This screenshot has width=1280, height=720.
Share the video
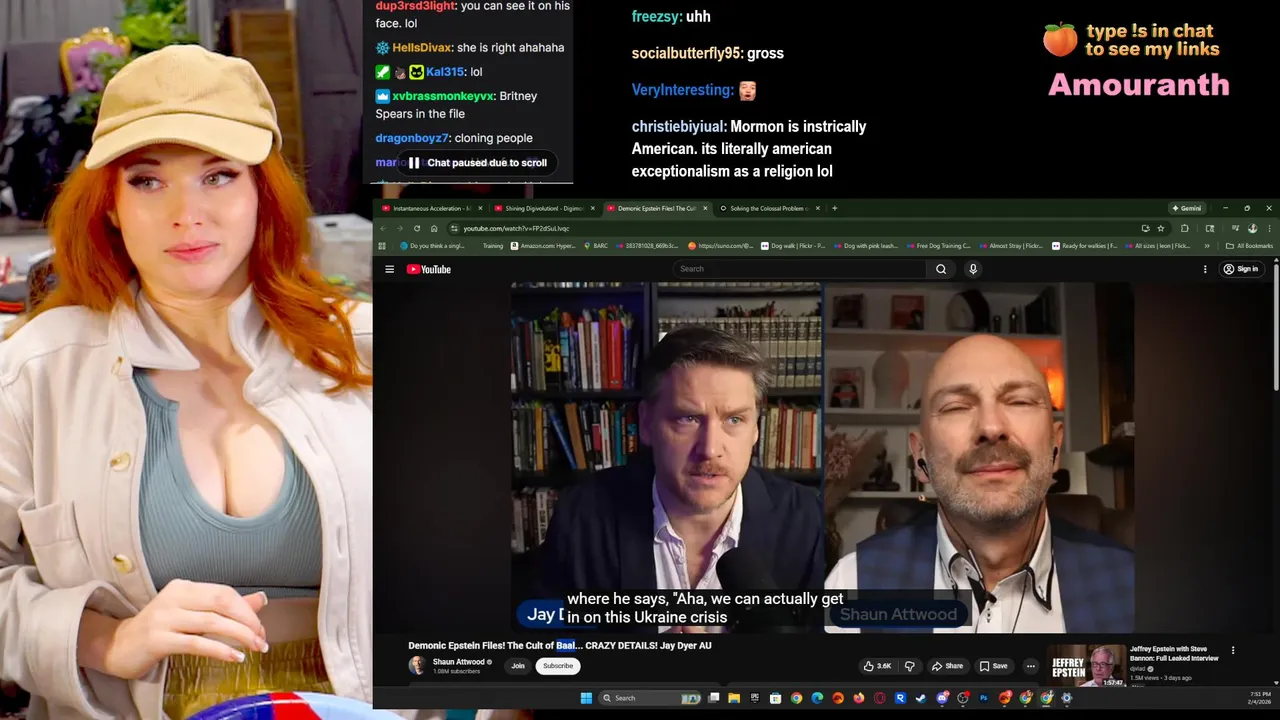click(x=947, y=666)
